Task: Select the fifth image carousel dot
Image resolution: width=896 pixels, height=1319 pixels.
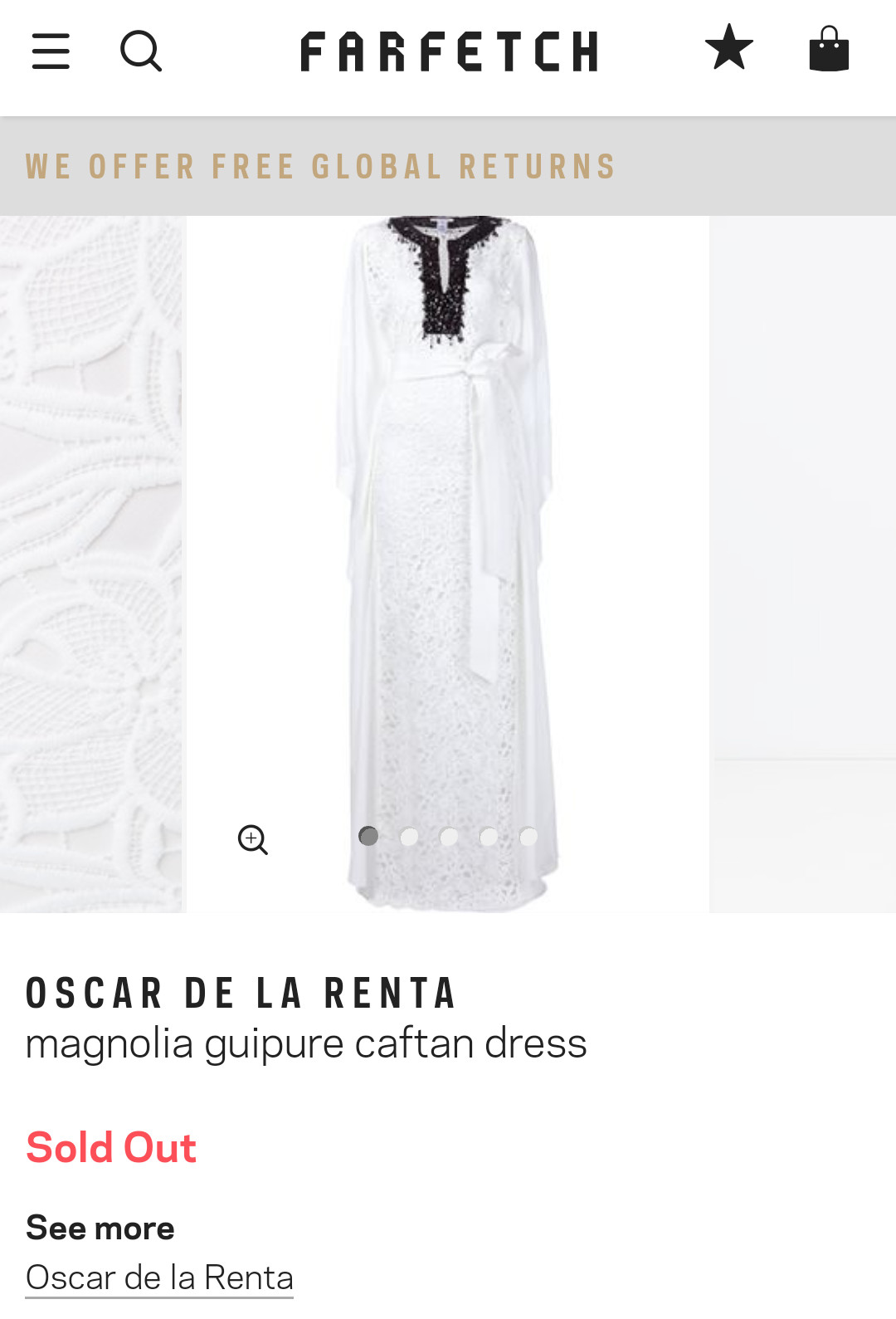Action: (528, 836)
